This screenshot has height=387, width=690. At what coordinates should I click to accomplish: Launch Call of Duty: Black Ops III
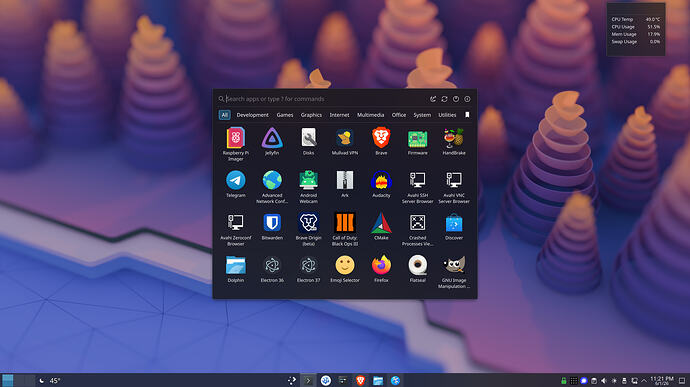point(345,229)
